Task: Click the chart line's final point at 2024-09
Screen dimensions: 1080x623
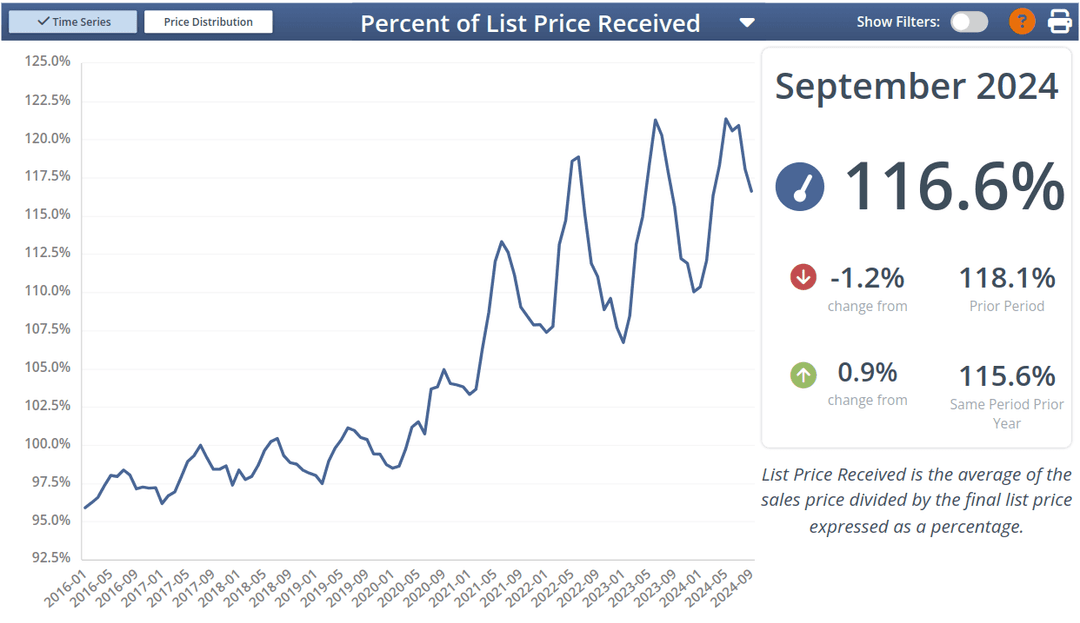Action: (x=751, y=190)
